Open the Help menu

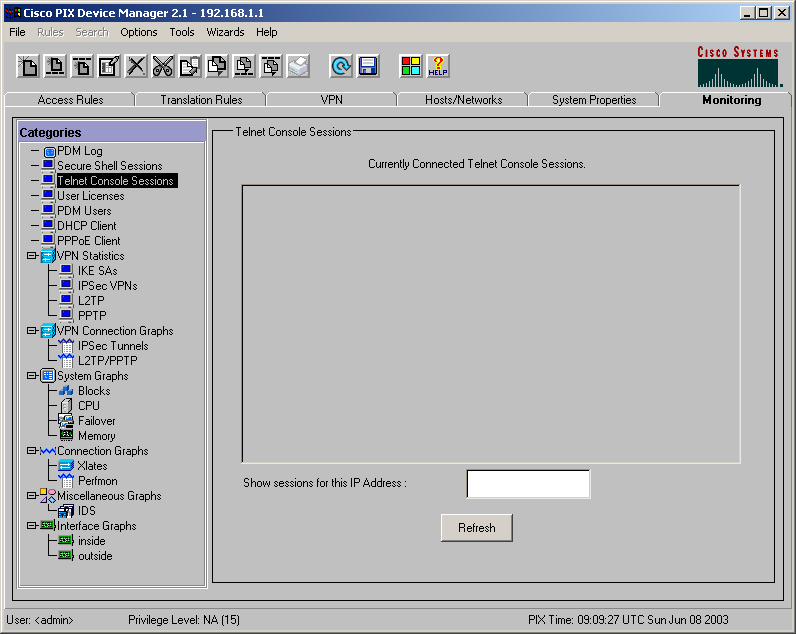[x=267, y=32]
